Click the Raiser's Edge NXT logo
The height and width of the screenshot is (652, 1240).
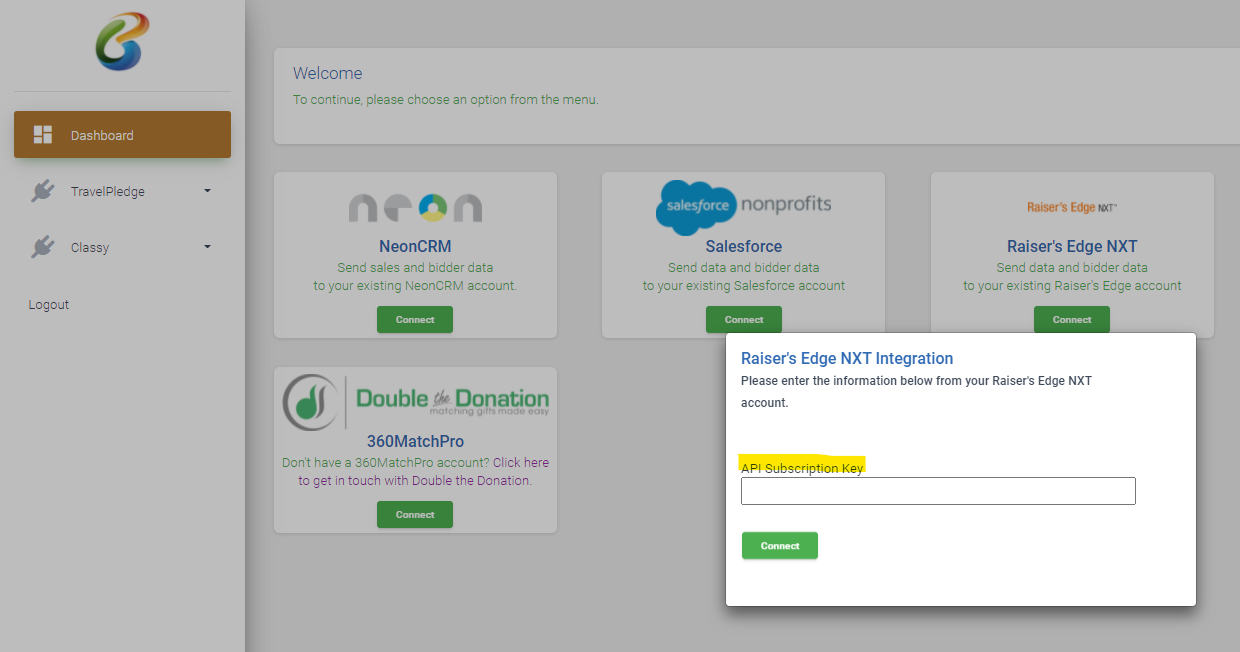[x=1072, y=207]
